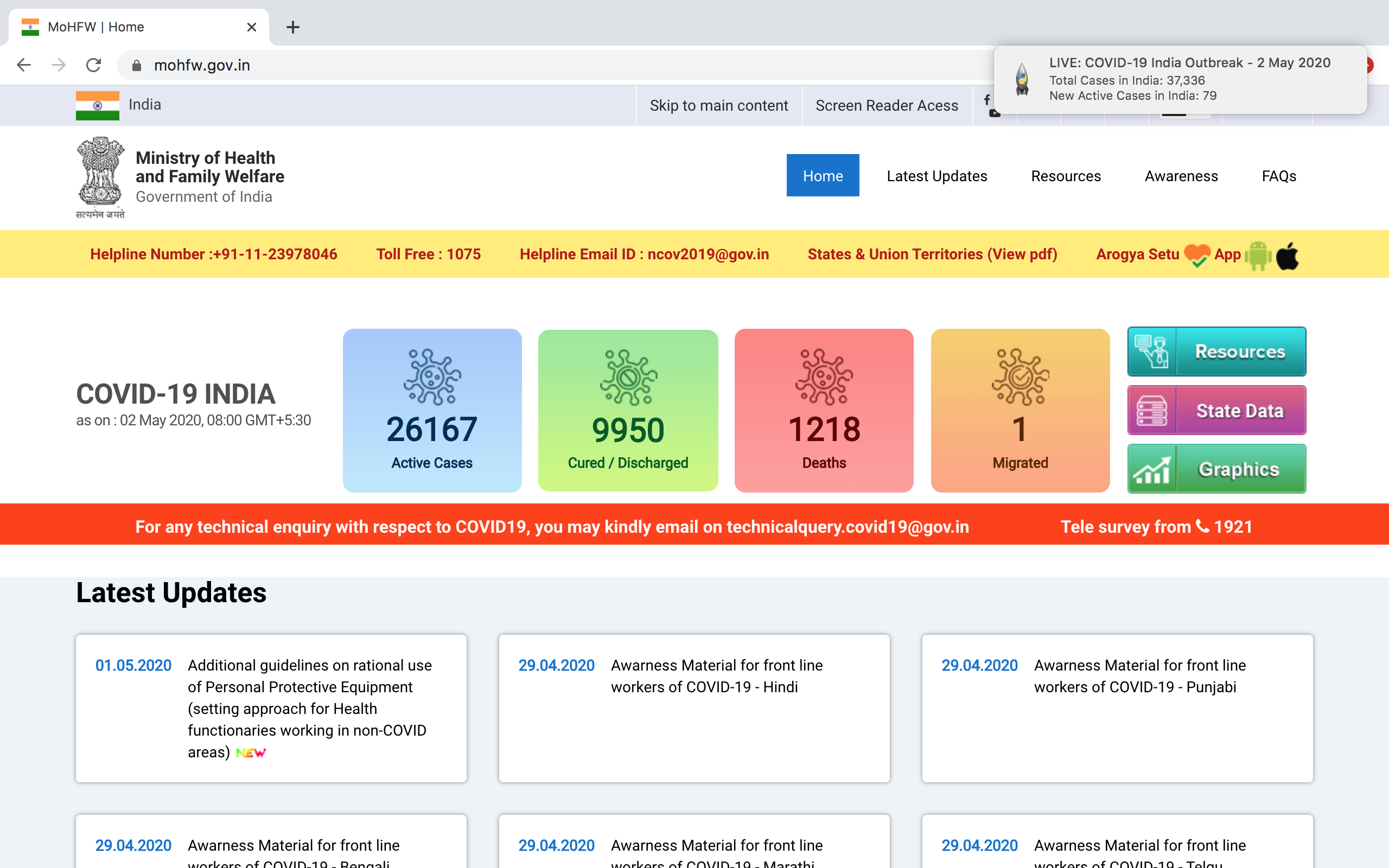
Task: Click the Active Cases virus icon
Action: 432,376
